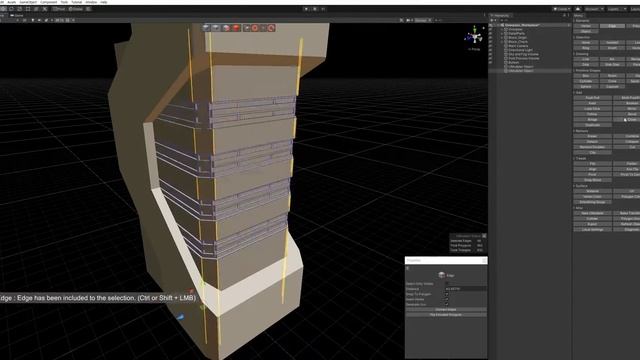The width and height of the screenshot is (640, 360).
Task: Click the red sphere icon in scene overlay toolbar
Action: click(236, 28)
